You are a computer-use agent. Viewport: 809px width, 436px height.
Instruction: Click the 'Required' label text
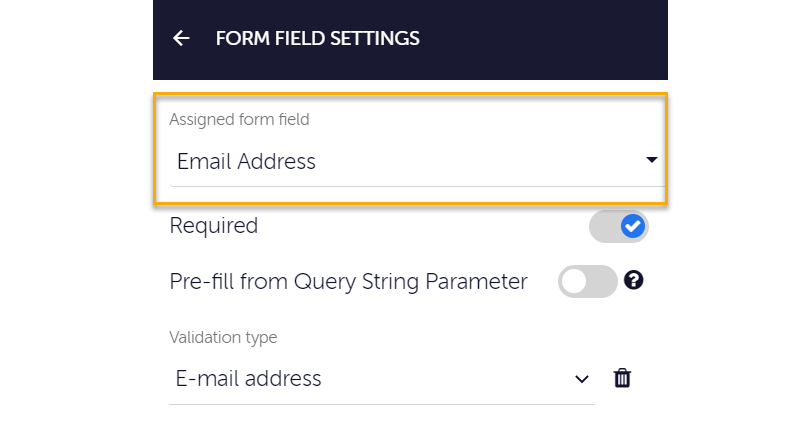[213, 226]
